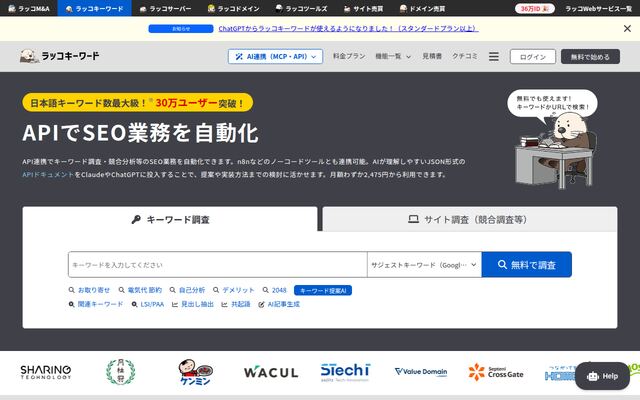
Task: Click the ログイン button
Action: click(533, 57)
